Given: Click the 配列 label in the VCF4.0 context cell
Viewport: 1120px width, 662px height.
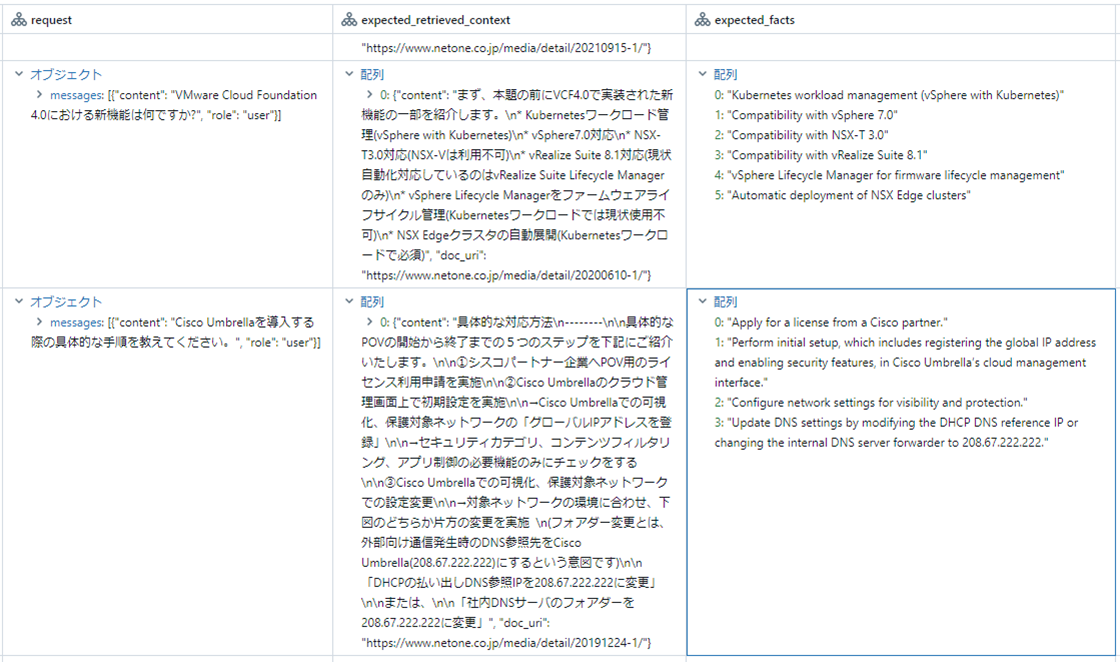Looking at the screenshot, I should pyautogui.click(x=372, y=74).
